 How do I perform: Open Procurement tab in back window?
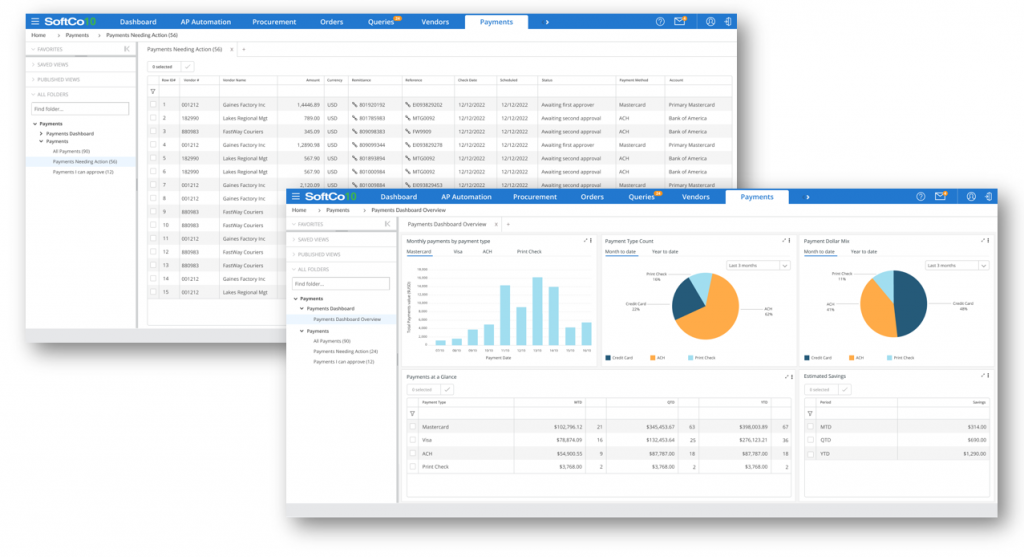(274, 22)
